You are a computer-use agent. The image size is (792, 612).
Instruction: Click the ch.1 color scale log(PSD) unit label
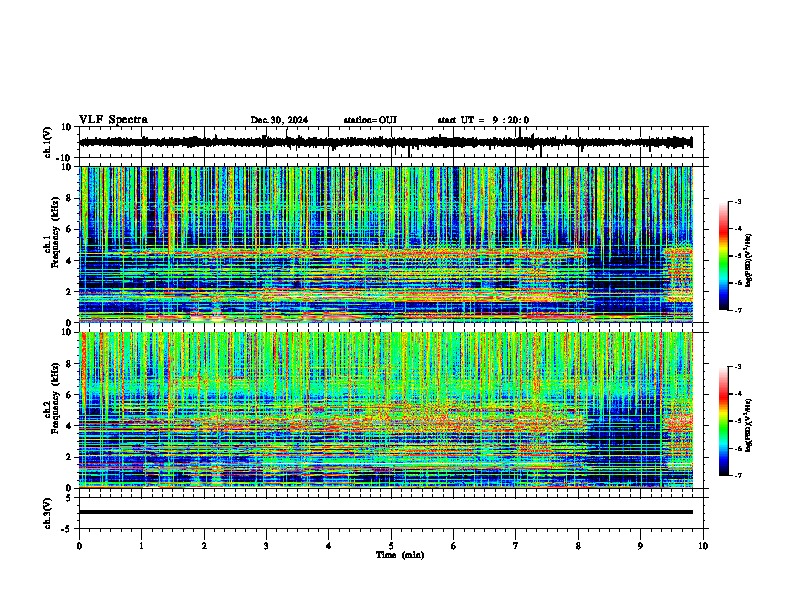pyautogui.click(x=749, y=260)
